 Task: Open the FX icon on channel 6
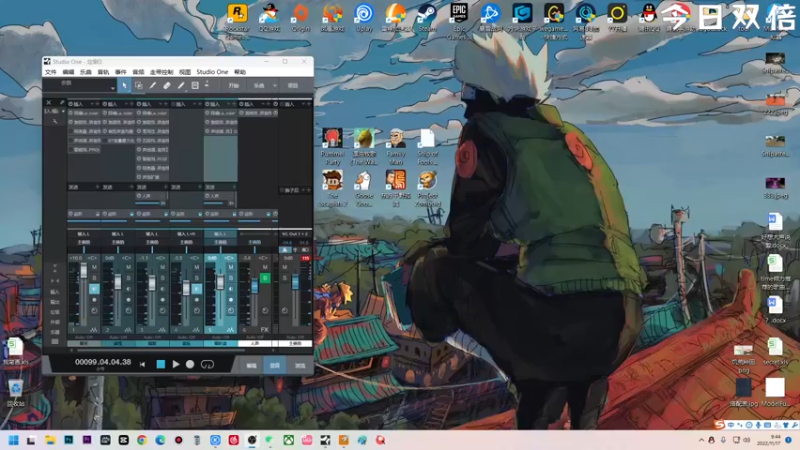[x=264, y=330]
